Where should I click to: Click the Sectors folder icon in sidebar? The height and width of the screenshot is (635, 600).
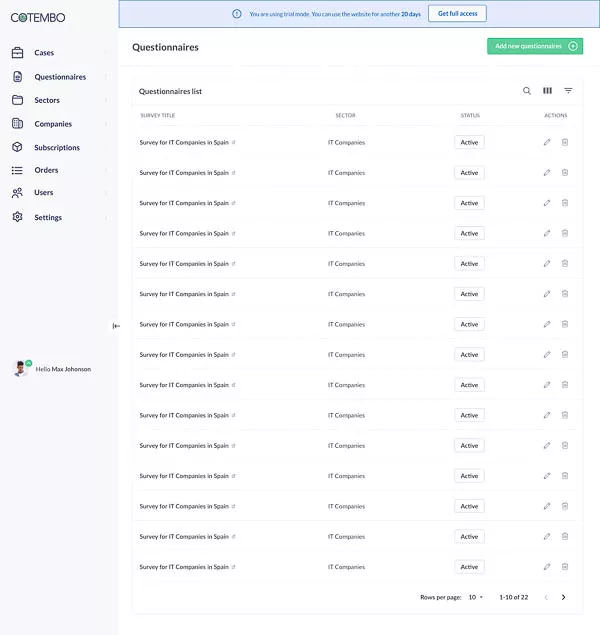click(17, 100)
